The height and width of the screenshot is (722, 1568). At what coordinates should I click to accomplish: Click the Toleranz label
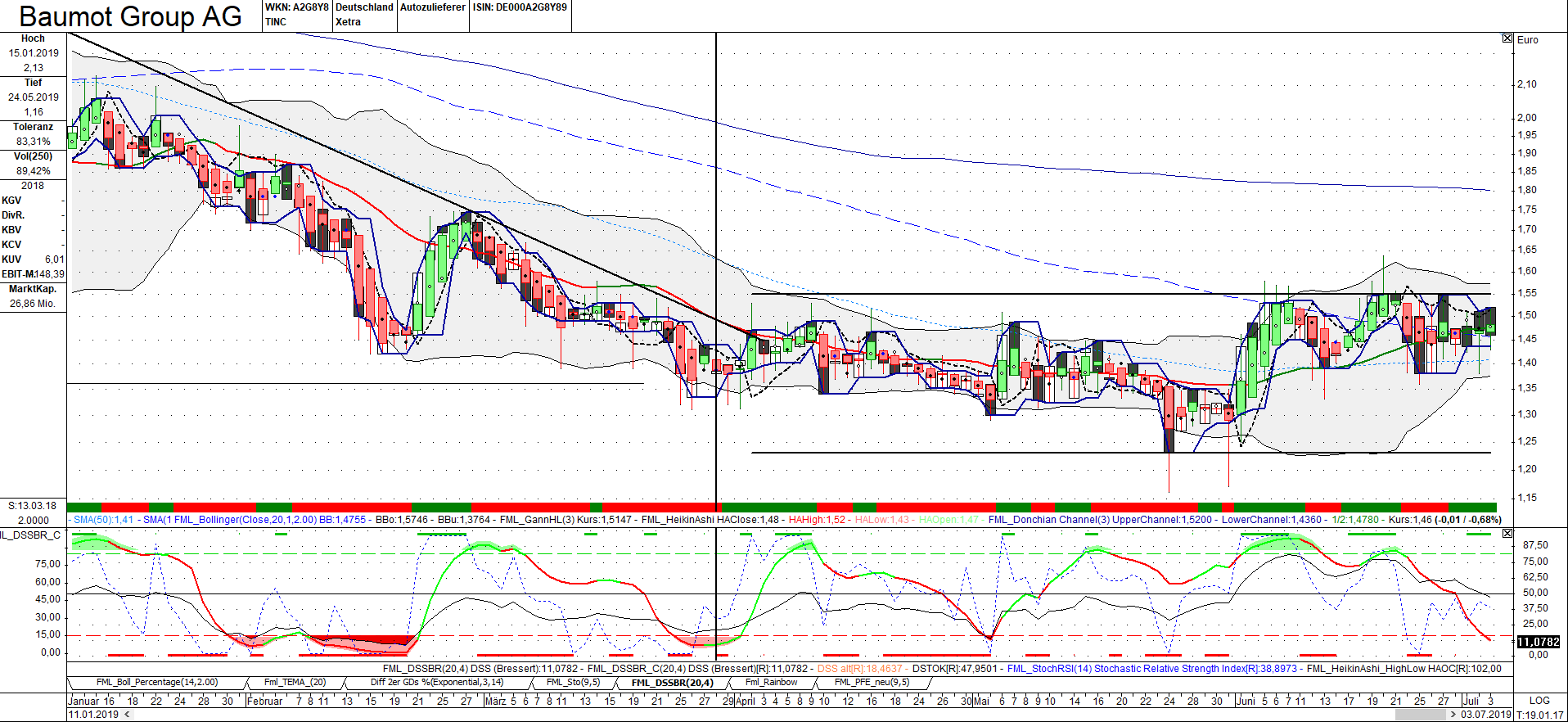[x=33, y=127]
